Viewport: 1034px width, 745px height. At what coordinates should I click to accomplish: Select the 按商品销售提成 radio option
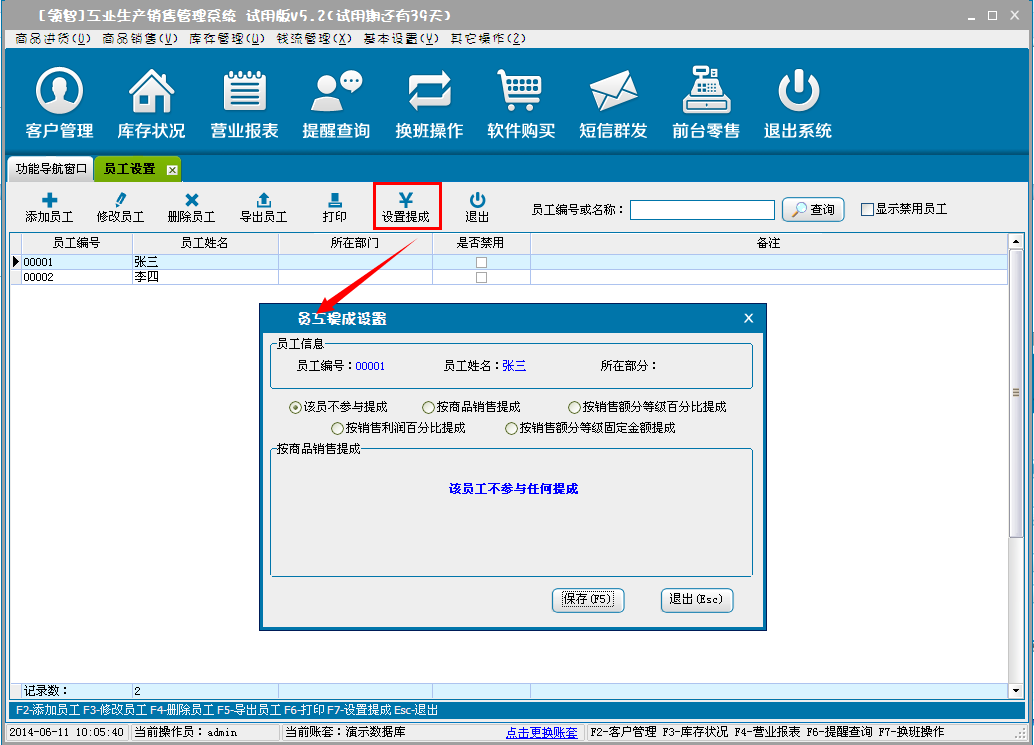pos(429,408)
